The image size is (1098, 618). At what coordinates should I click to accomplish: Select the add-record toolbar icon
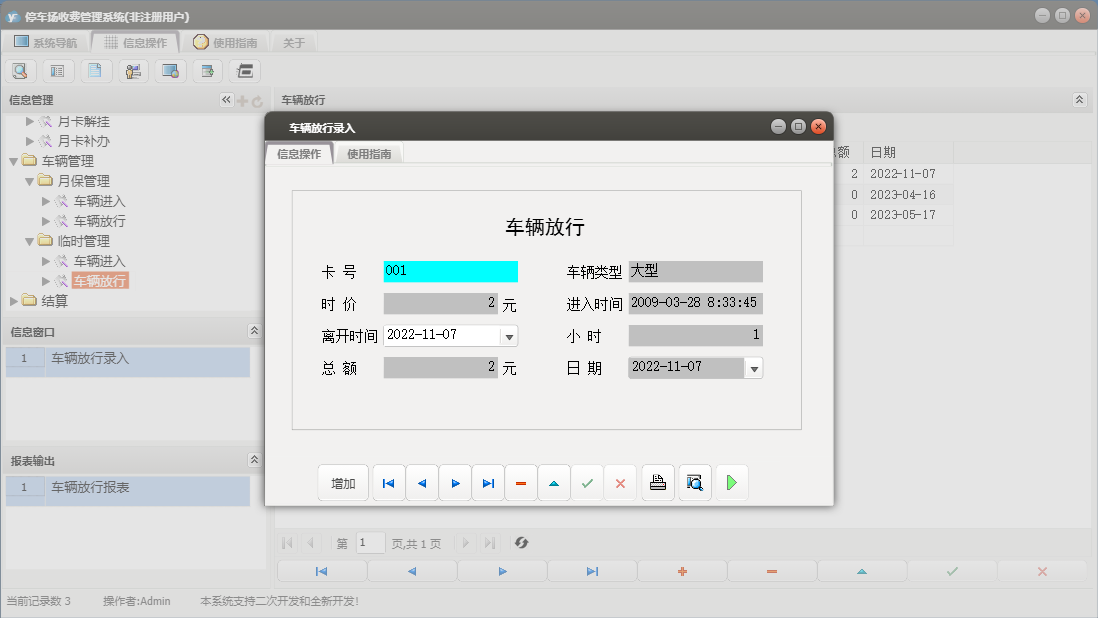[x=207, y=71]
